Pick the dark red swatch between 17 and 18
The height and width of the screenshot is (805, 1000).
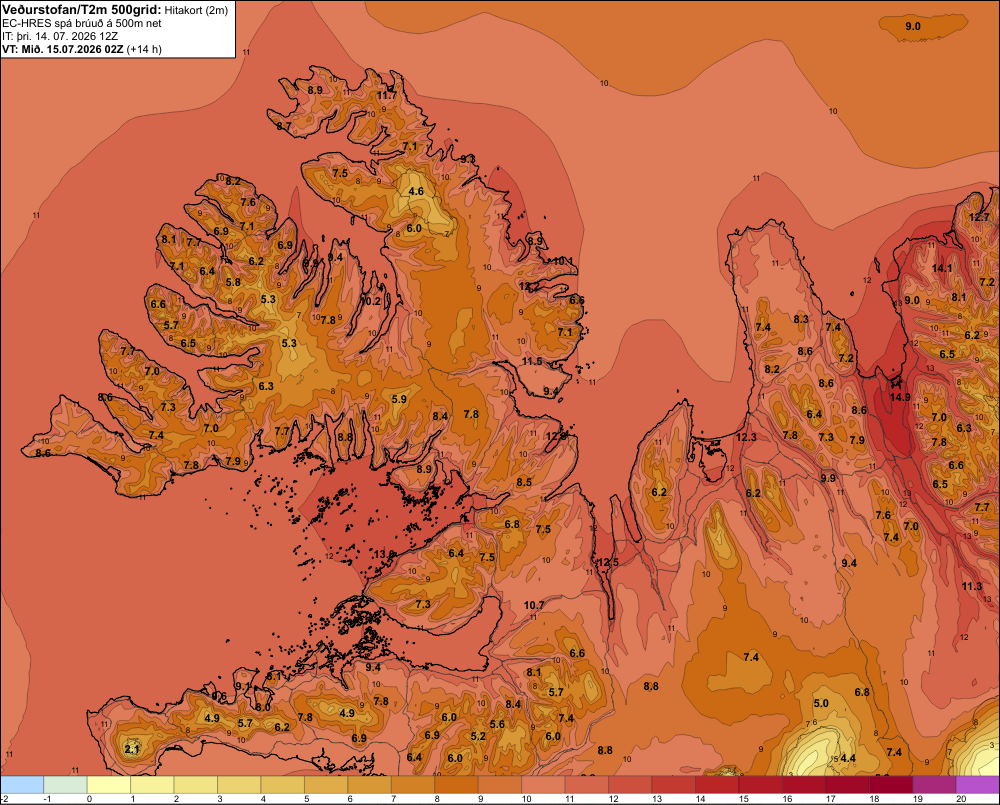(848, 785)
